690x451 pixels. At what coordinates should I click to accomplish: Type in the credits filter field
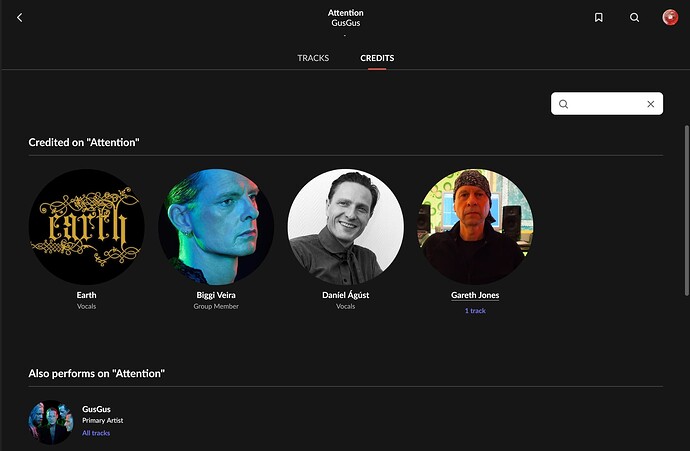[607, 104]
